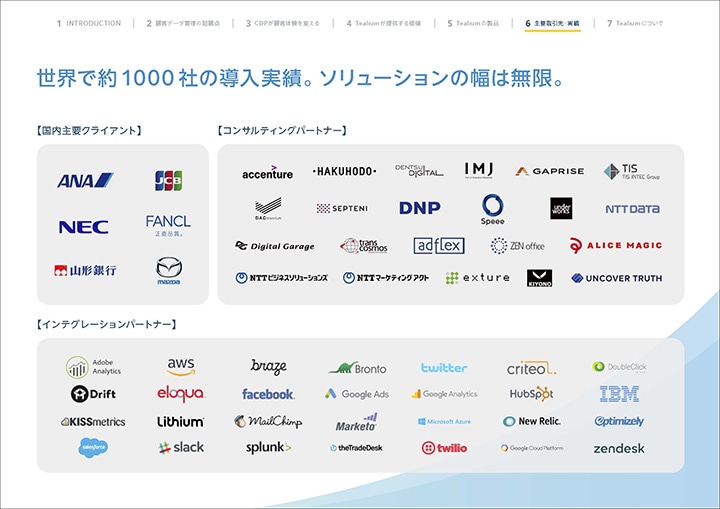This screenshot has width=720, height=509.
Task: Click the JCB card logo
Action: click(169, 180)
